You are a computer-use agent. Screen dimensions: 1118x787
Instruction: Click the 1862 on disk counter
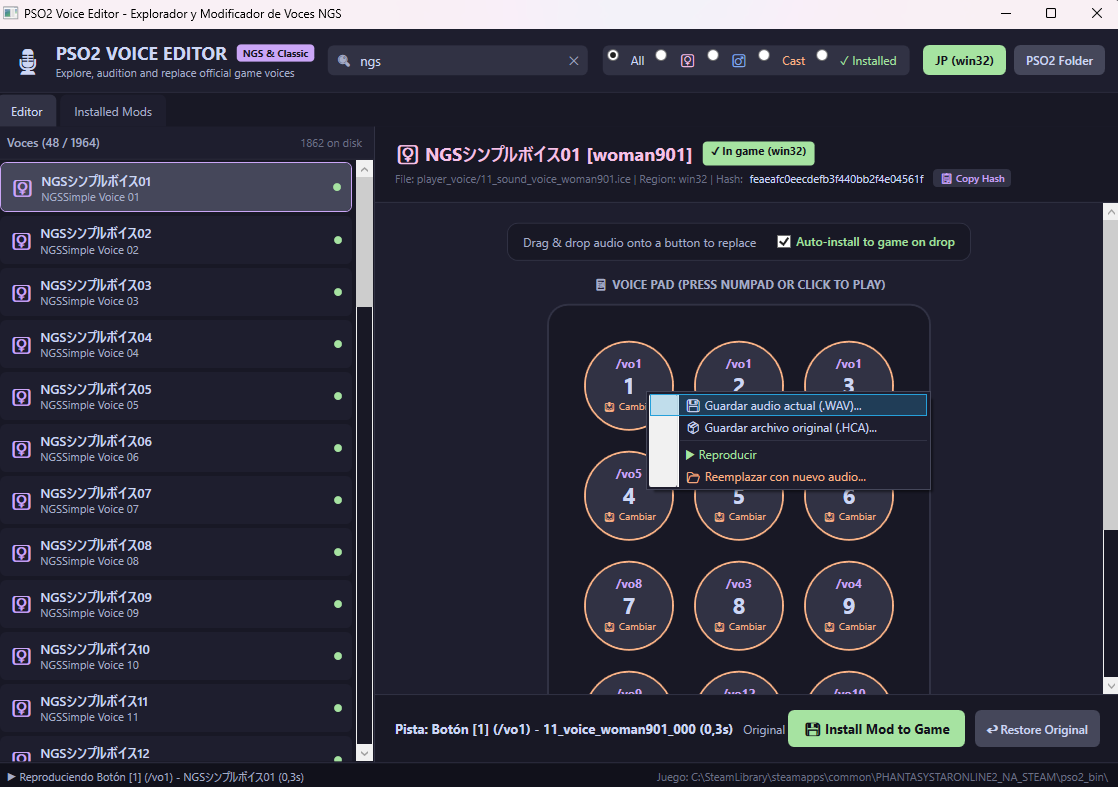(x=331, y=143)
